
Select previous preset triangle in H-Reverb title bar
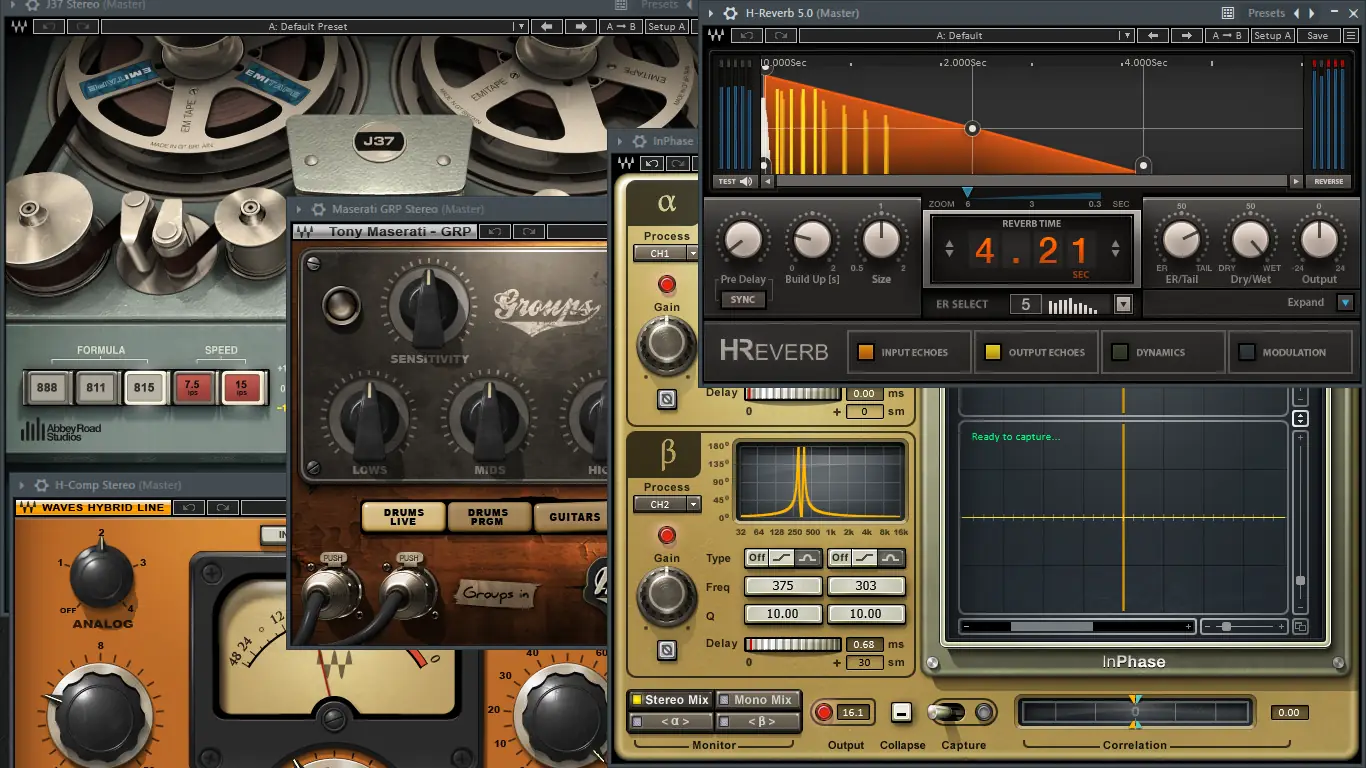tap(1298, 13)
